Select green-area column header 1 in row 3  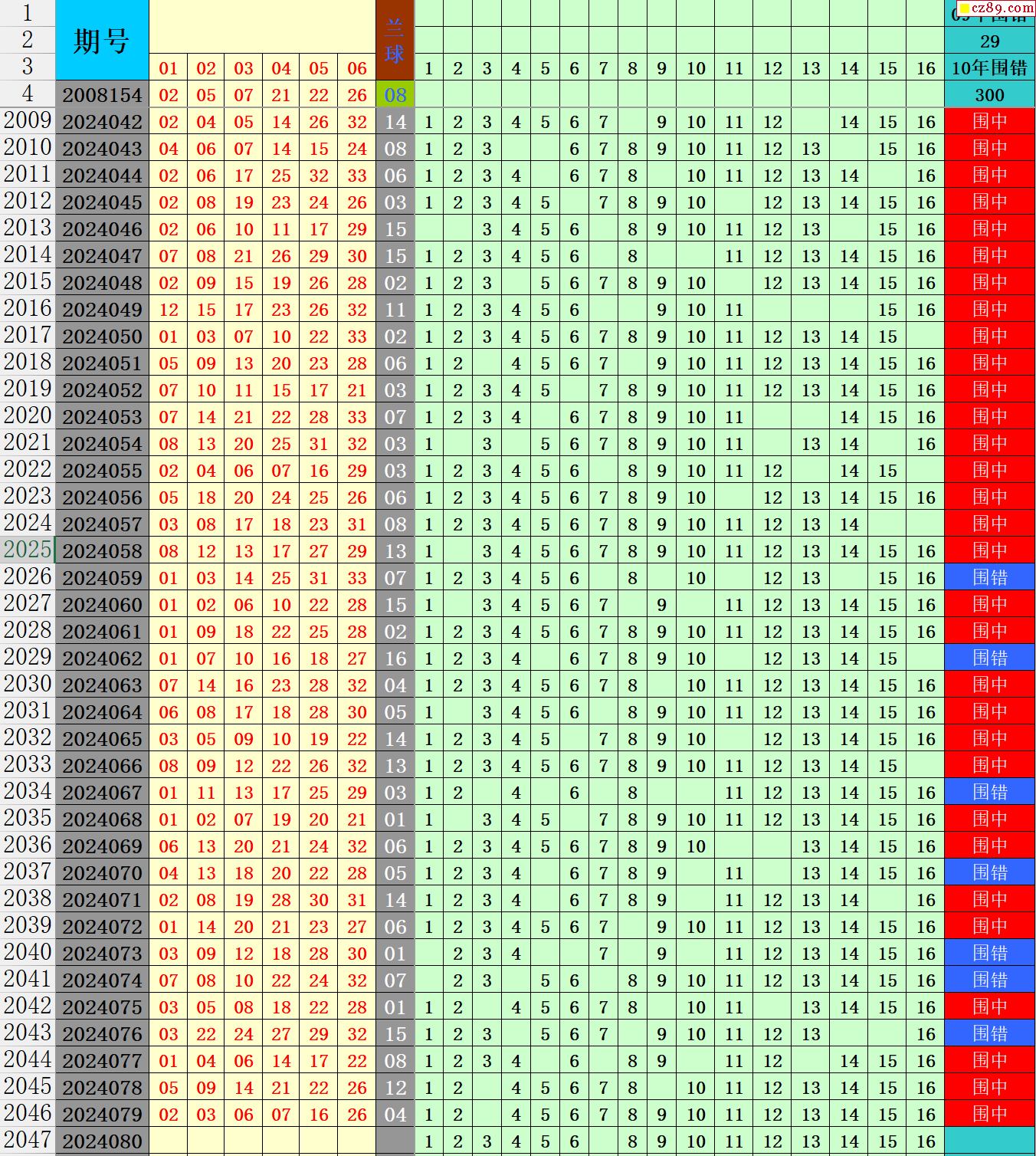428,68
